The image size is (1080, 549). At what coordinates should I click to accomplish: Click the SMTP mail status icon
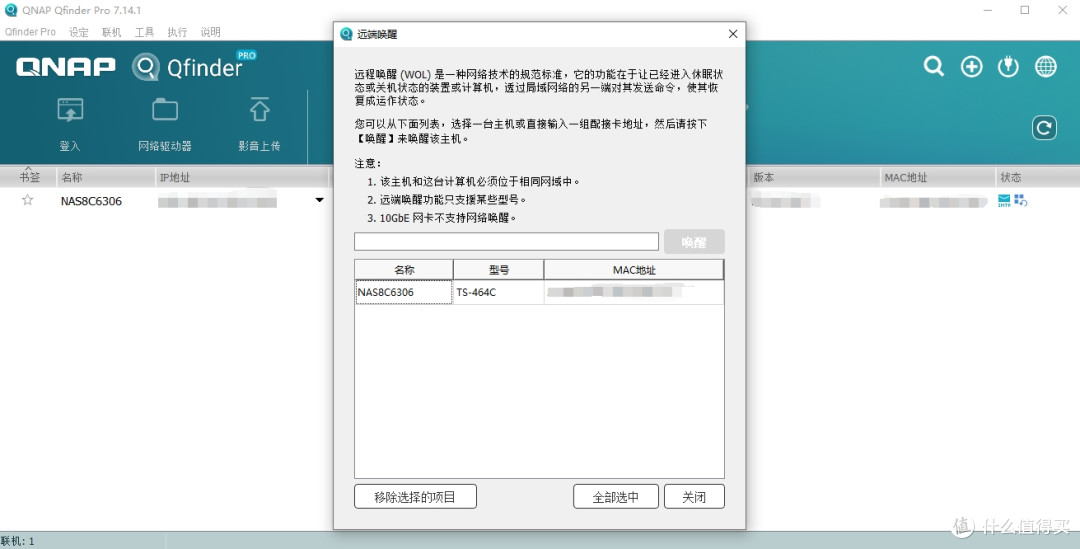[1004, 200]
